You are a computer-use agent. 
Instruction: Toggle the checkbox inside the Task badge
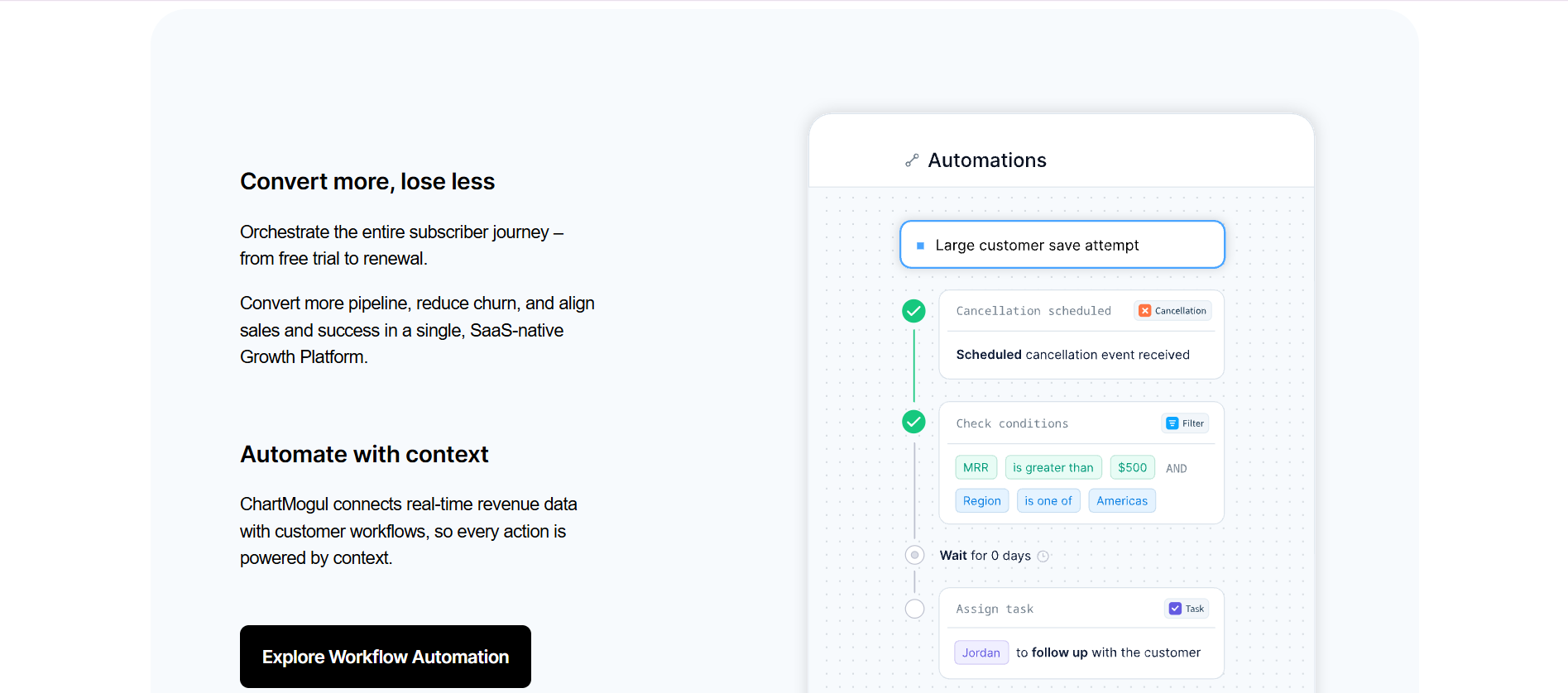1175,608
